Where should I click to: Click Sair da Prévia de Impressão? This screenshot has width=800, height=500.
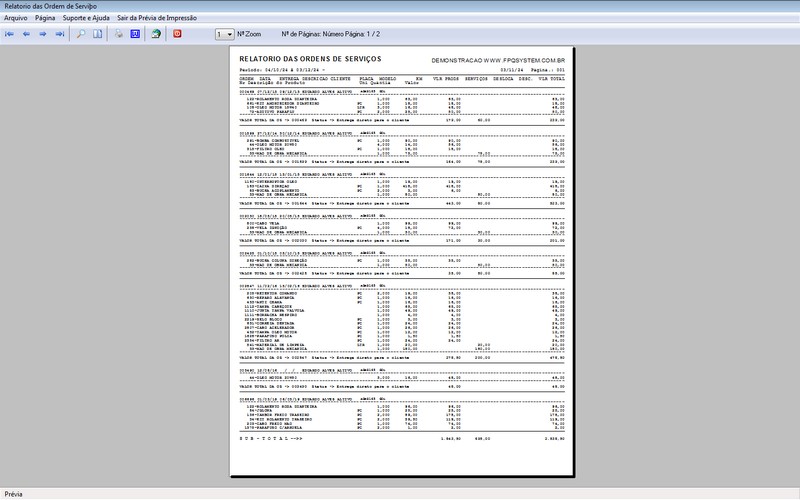(157, 18)
